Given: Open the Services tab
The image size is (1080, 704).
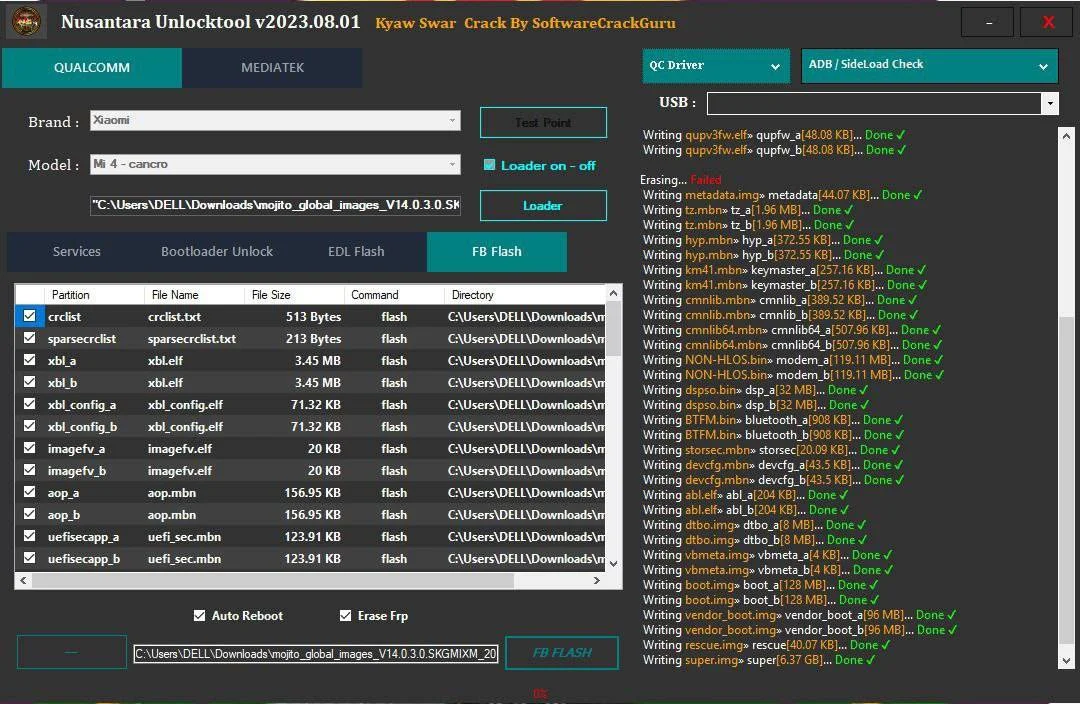Looking at the screenshot, I should 76,251.
